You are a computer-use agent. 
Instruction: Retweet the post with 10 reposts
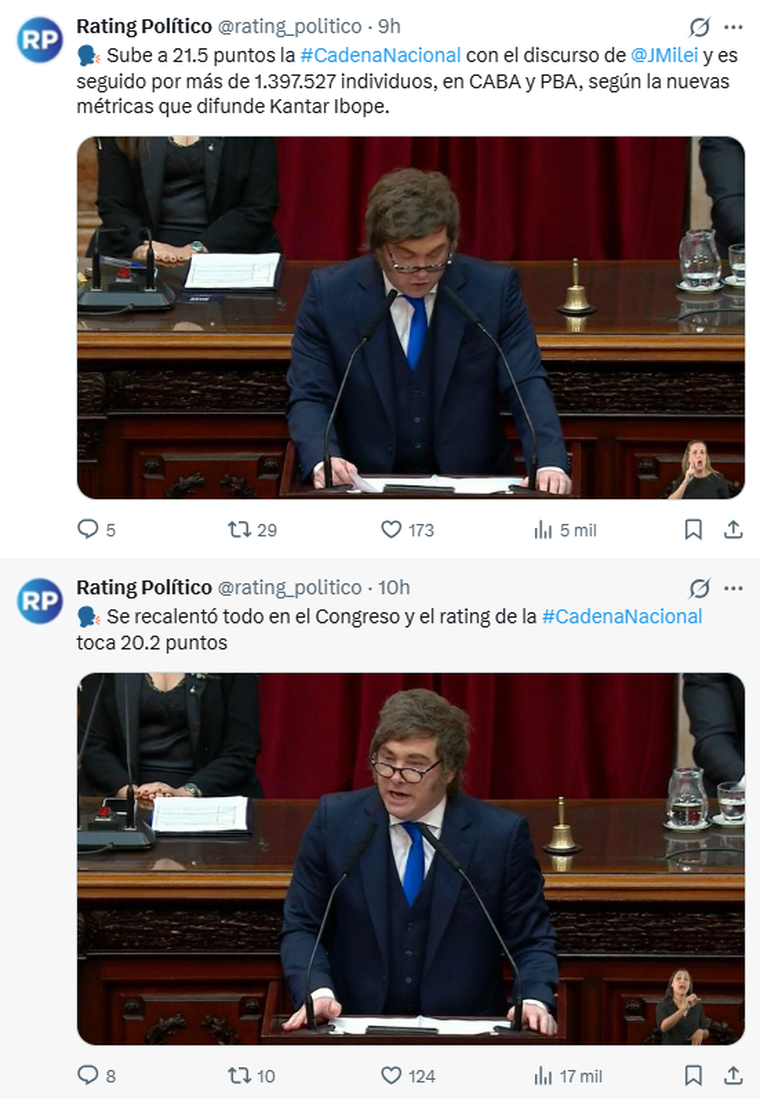240,1076
